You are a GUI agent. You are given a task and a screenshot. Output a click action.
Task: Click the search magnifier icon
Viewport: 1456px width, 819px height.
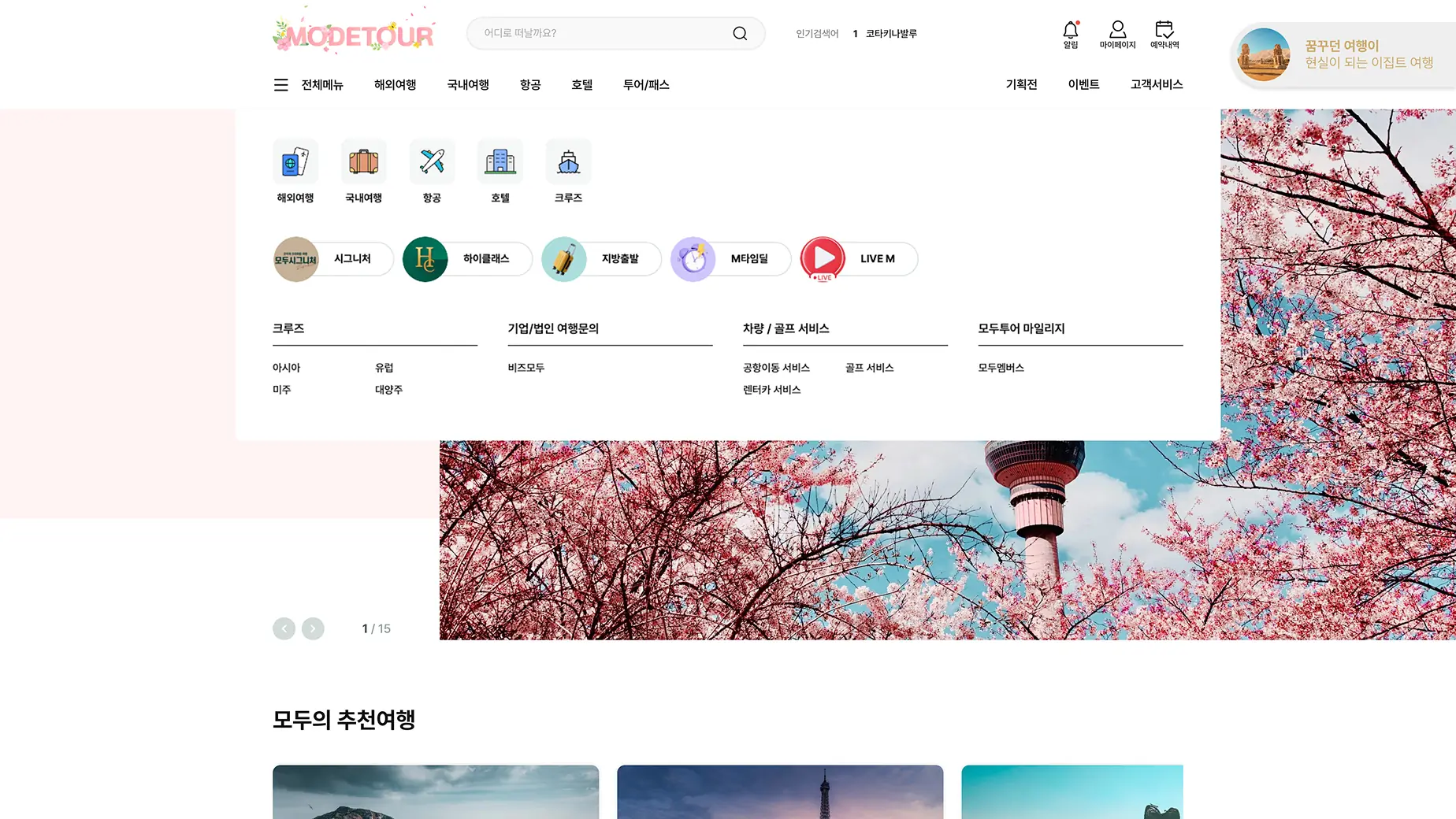tap(740, 33)
